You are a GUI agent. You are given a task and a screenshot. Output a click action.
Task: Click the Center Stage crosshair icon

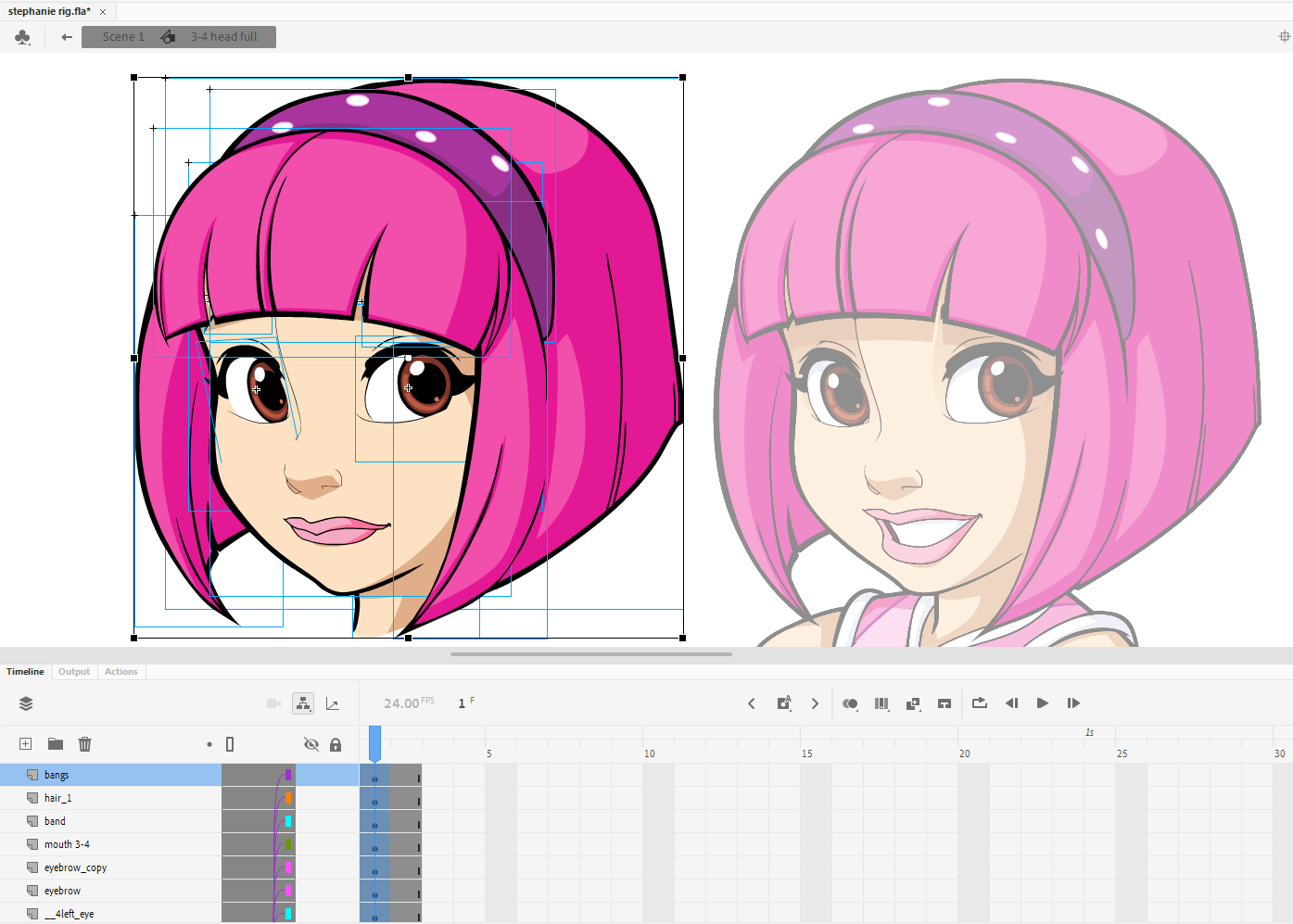coord(1284,37)
